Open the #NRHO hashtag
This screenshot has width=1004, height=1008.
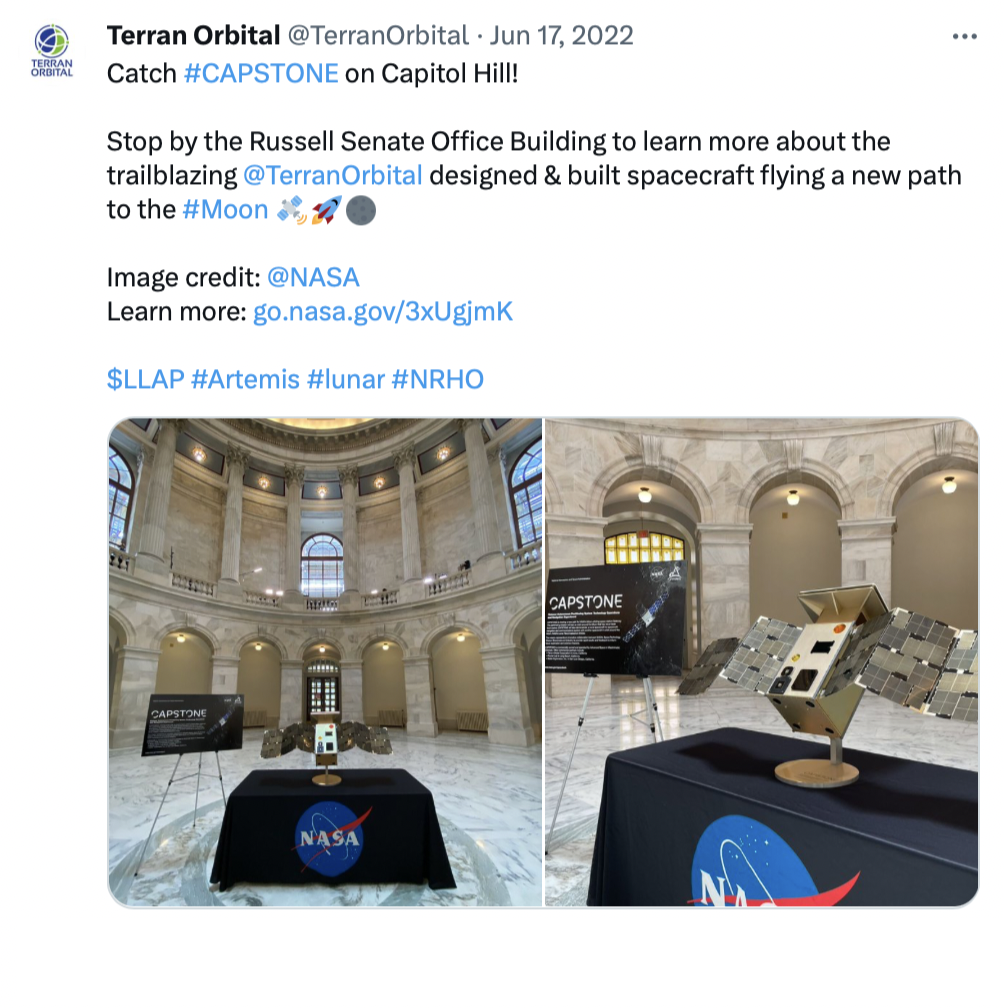[438, 379]
